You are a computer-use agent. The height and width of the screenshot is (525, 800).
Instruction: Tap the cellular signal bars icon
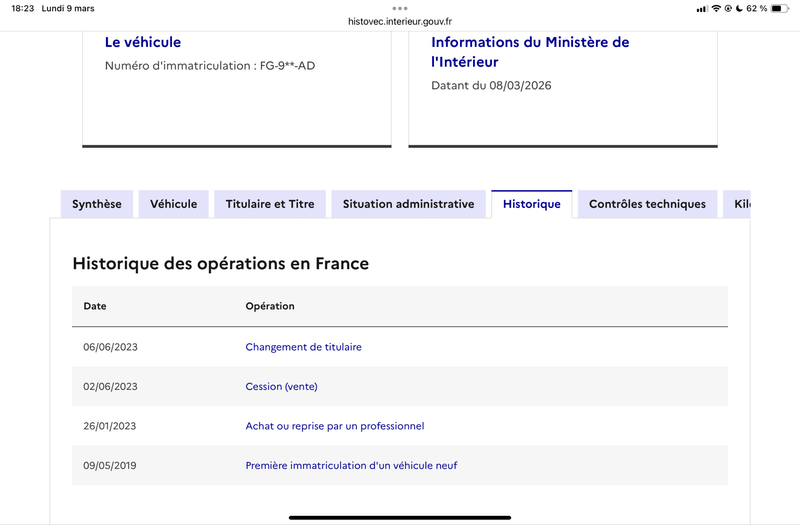click(x=702, y=8)
